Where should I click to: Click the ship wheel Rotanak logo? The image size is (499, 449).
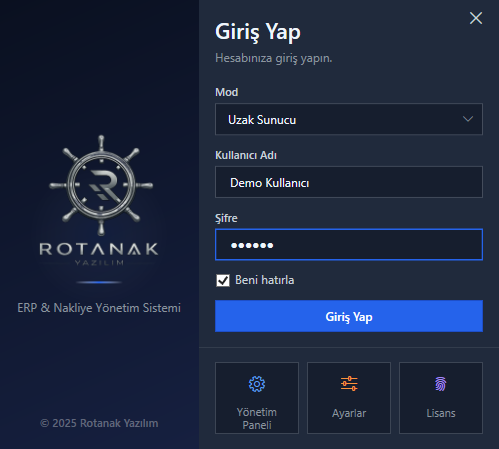[101, 185]
